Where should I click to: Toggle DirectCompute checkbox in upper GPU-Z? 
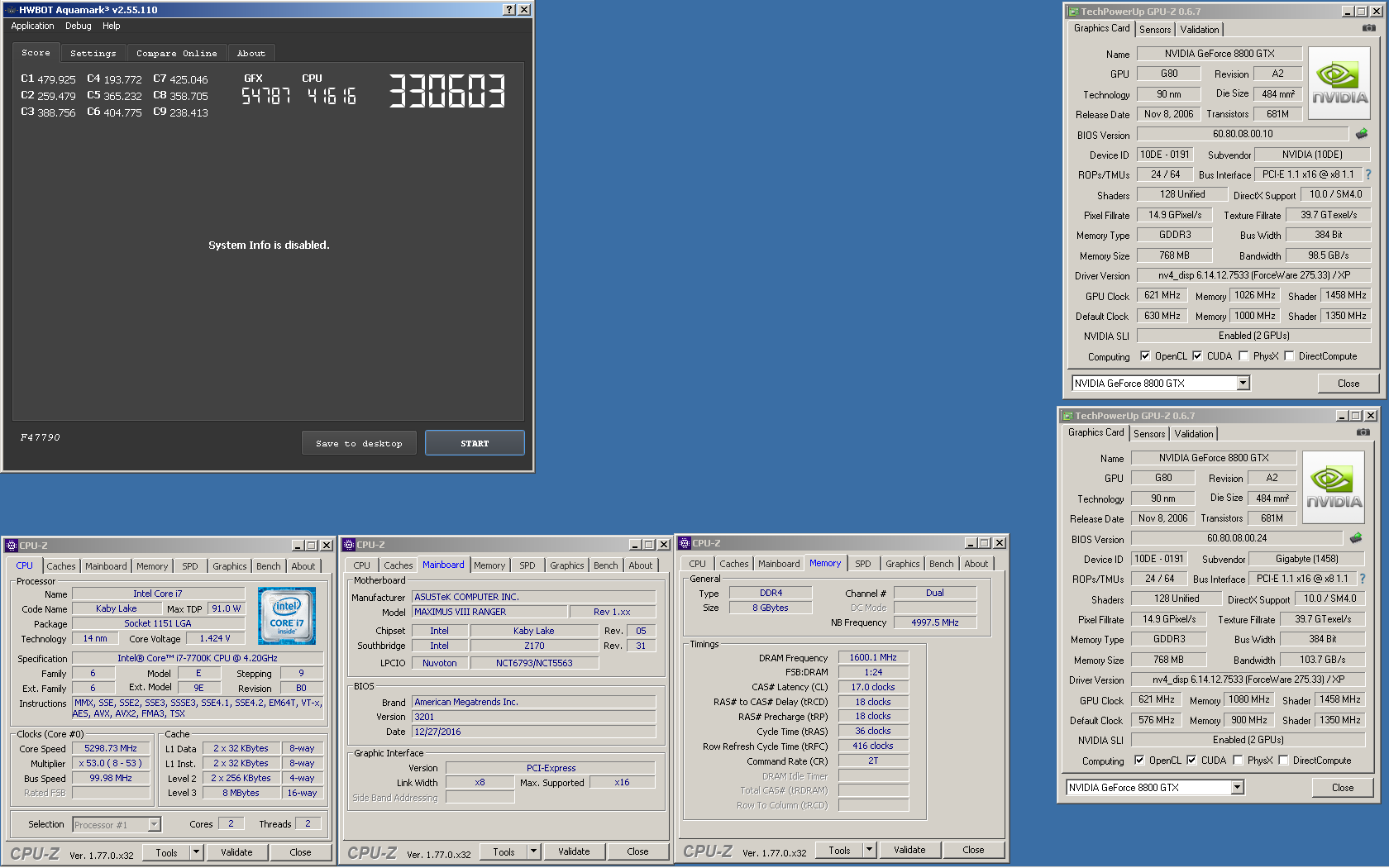click(x=1289, y=356)
